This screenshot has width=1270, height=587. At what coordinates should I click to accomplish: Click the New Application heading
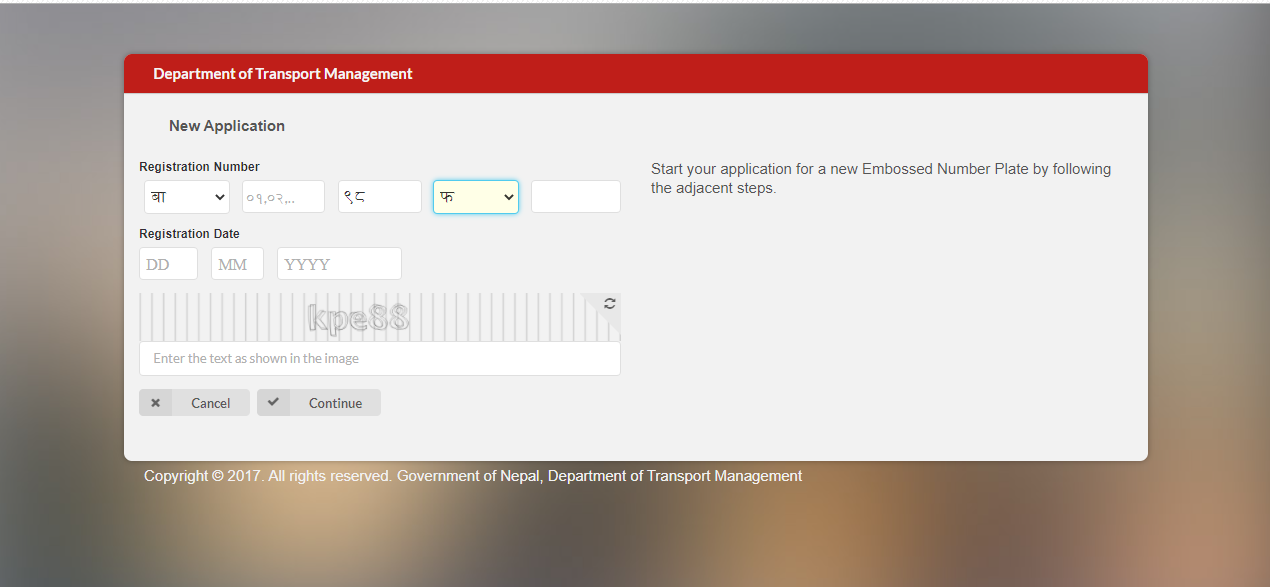[227, 126]
